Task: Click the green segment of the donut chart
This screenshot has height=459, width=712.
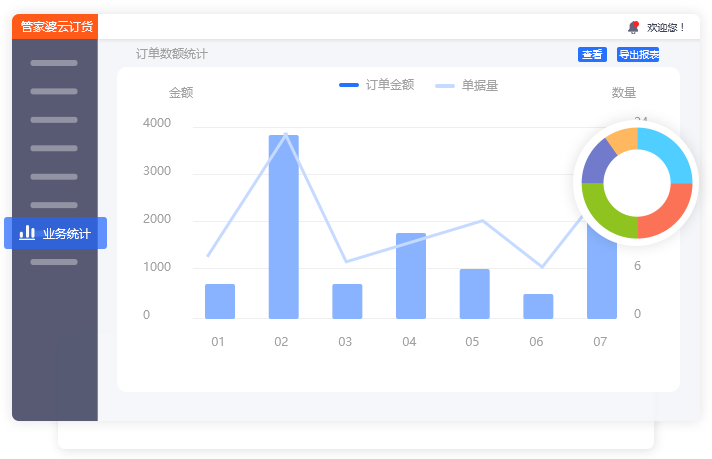Action: (x=607, y=214)
